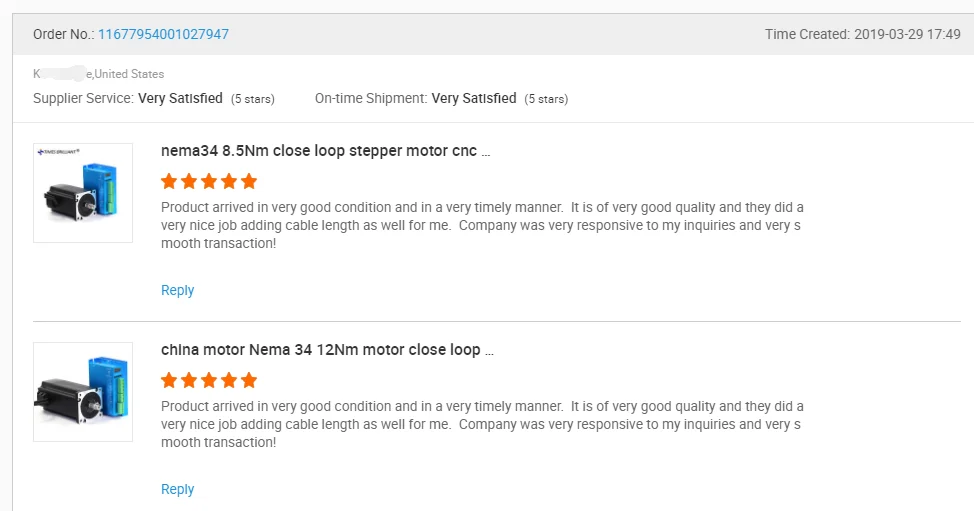974x511 pixels.
Task: Click Supplier Service Very Satisfied rating text
Action: pos(180,98)
